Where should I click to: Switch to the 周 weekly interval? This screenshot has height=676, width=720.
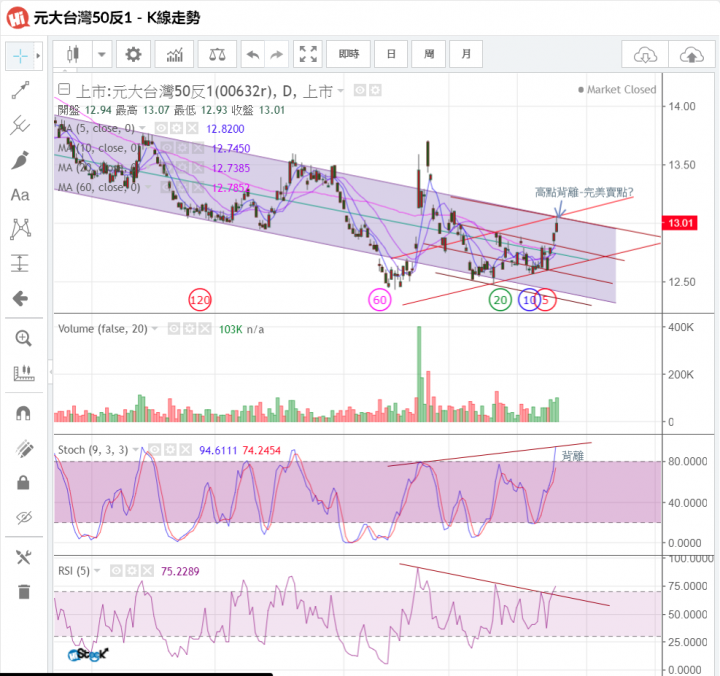click(428, 54)
